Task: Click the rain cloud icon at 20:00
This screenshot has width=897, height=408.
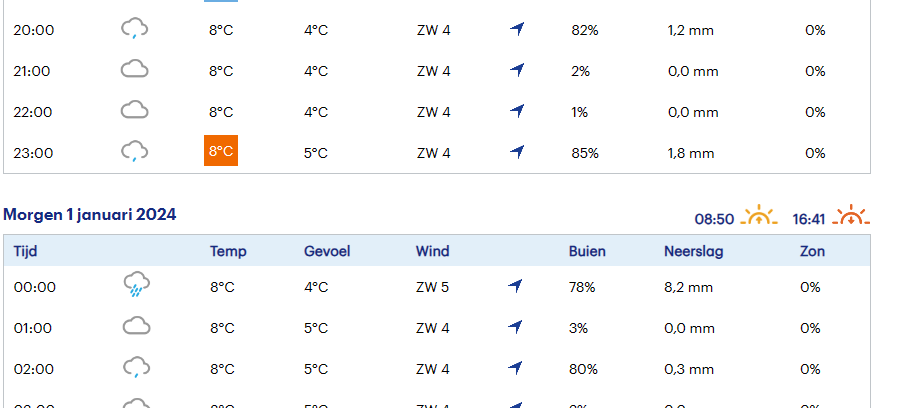Action: click(x=134, y=28)
